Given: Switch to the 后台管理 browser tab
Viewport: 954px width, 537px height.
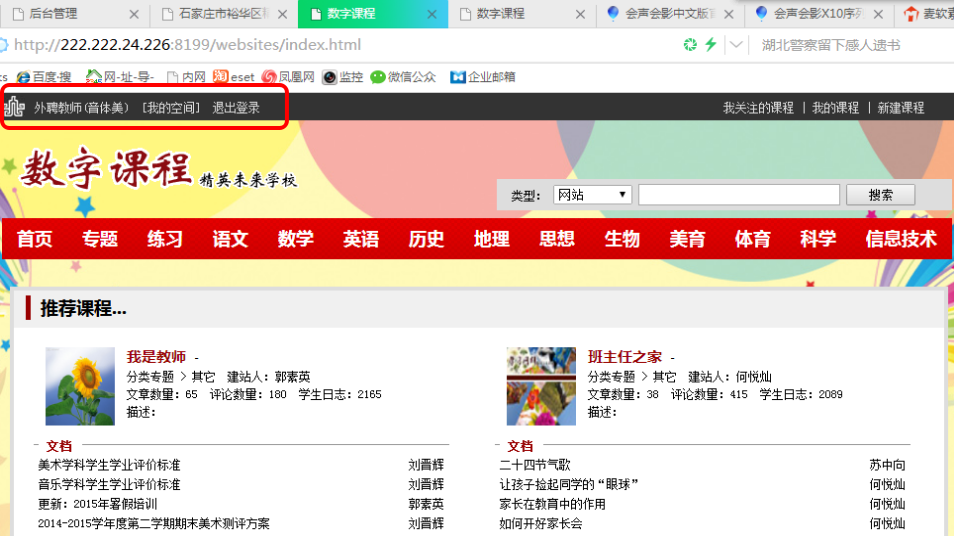Looking at the screenshot, I should point(53,14).
